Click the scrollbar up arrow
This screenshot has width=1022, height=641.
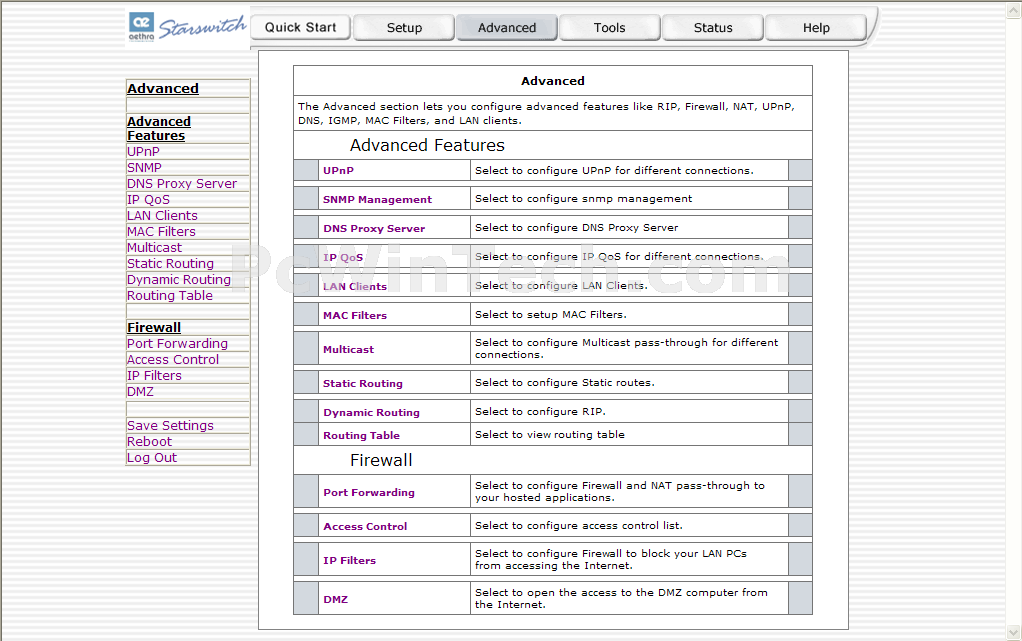[x=1014, y=10]
